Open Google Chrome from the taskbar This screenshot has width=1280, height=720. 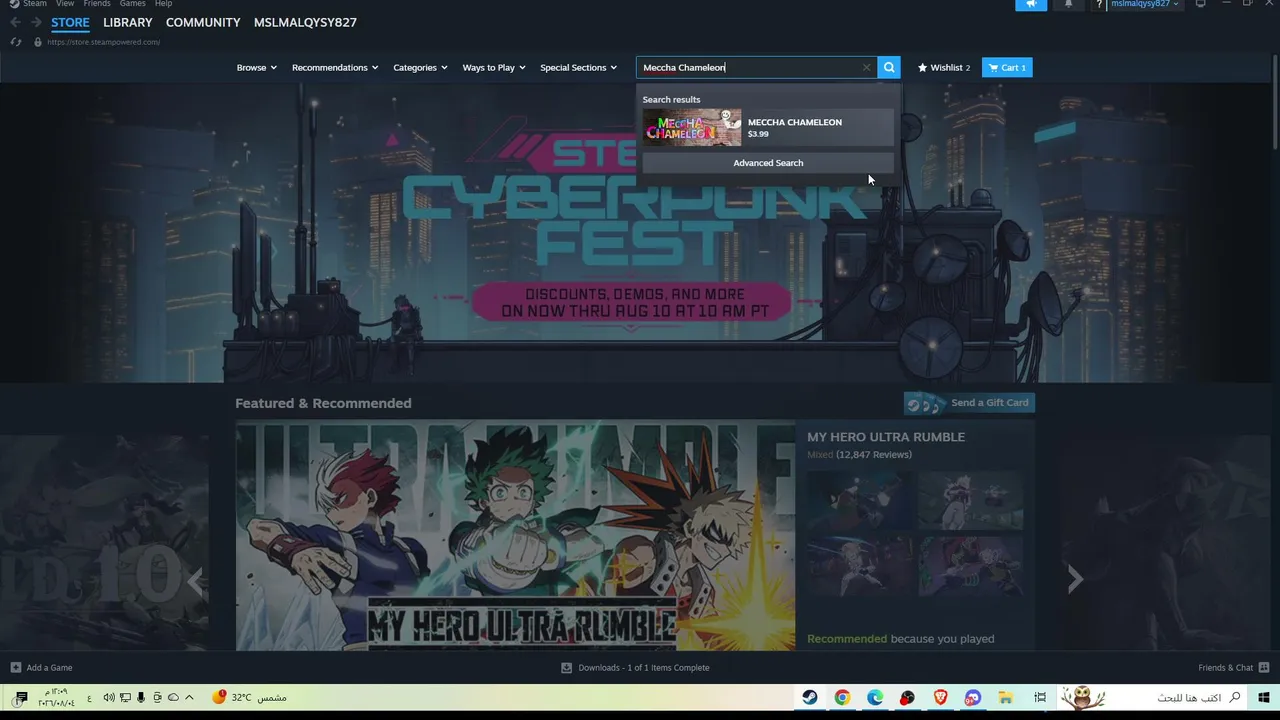coord(842,697)
